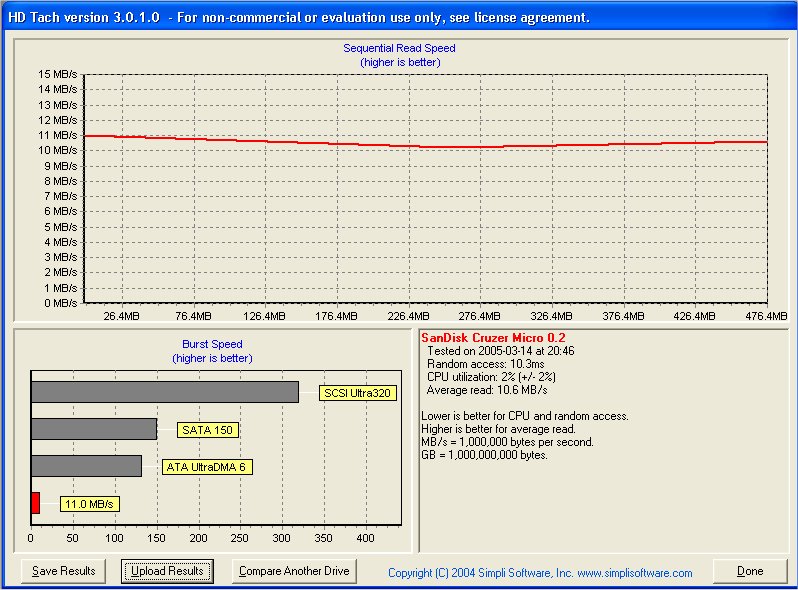Click the SanDisk Cruzer Micro 0.2 heading
The height and width of the screenshot is (590, 798).
pos(494,338)
